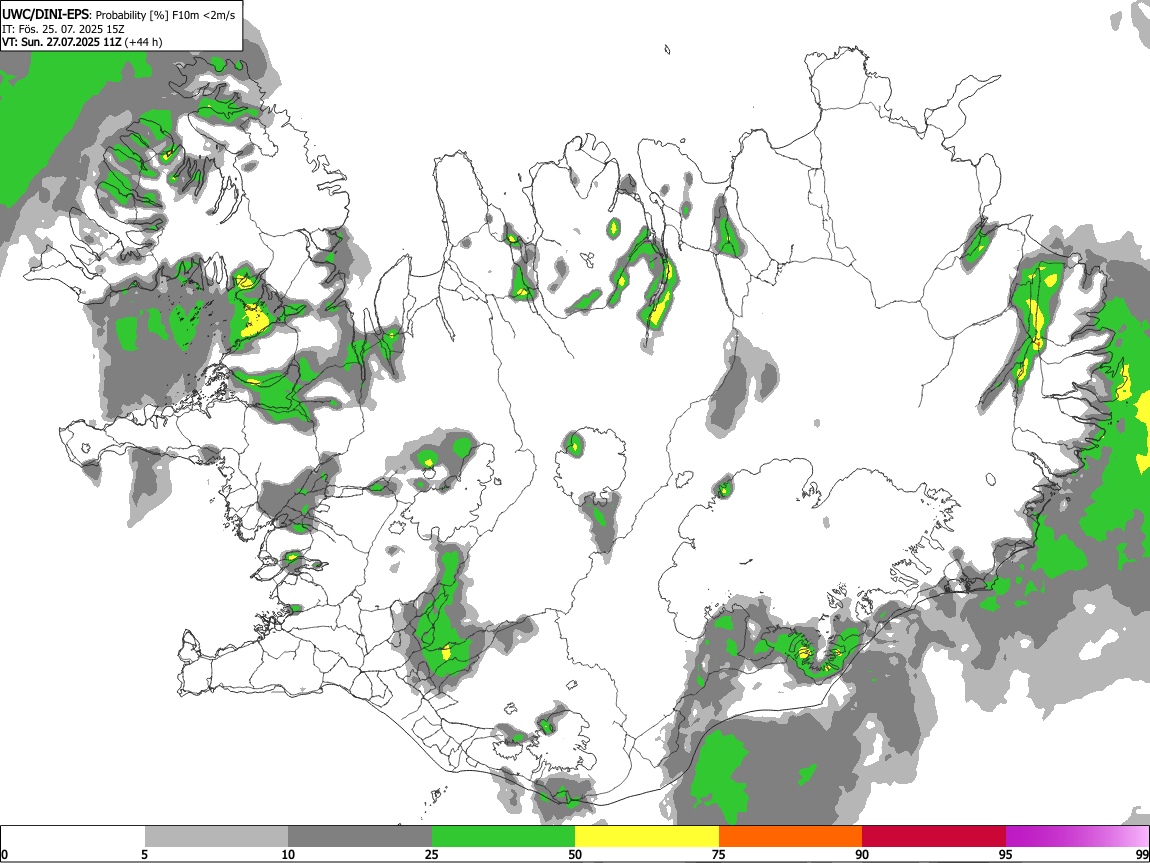The image size is (1150, 863).
Task: Click the 'Probability [%] F10m <2m/s' label
Action: pyautogui.click(x=166, y=15)
